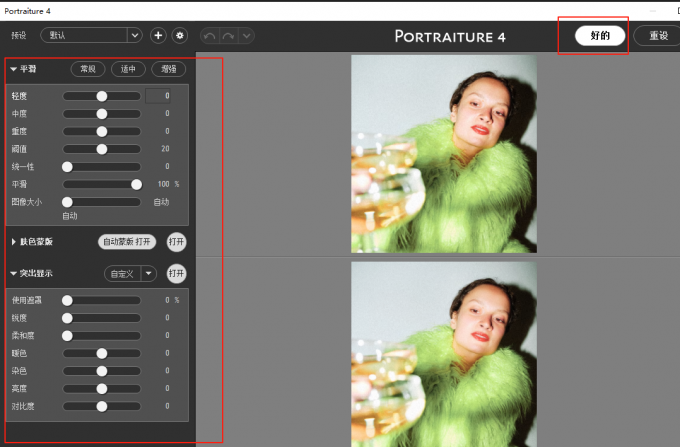This screenshot has height=447, width=680.
Task: Click the 阈值 threshold slider handle
Action: tap(102, 149)
